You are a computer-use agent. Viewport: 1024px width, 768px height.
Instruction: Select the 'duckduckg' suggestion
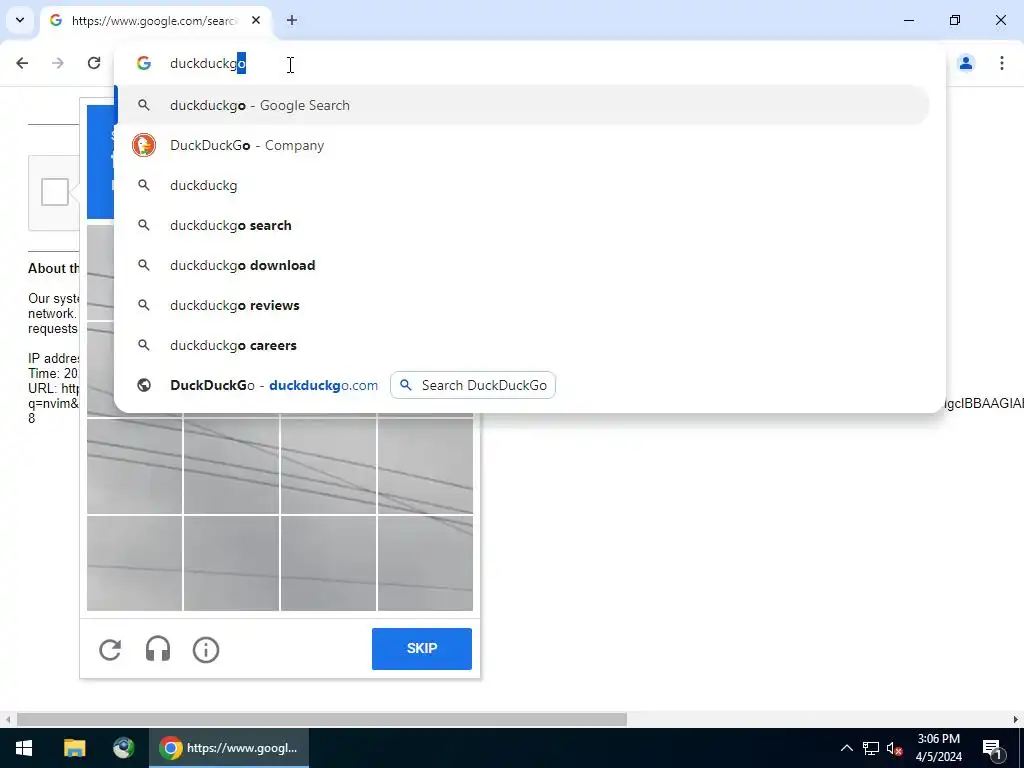[x=522, y=185]
